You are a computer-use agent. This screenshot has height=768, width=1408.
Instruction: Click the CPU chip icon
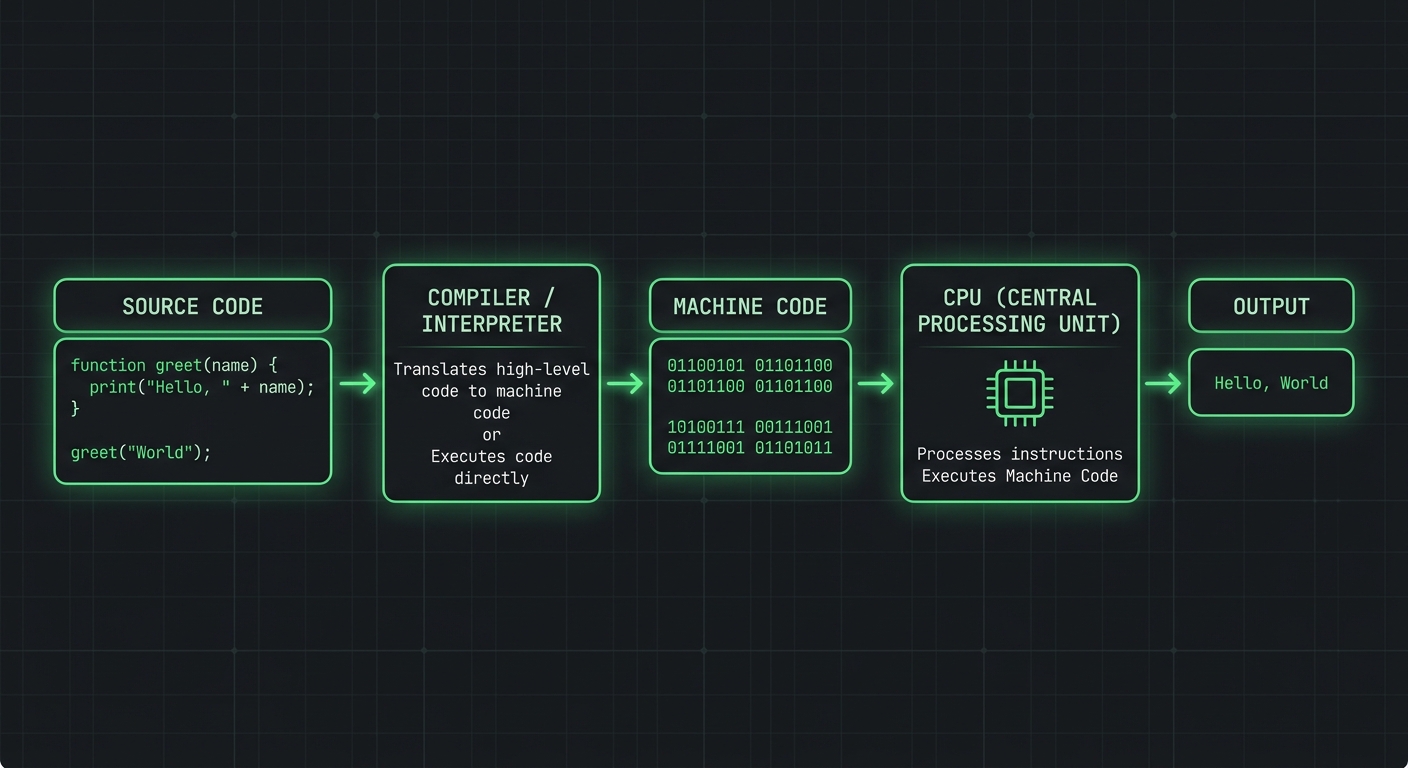coord(1019,393)
